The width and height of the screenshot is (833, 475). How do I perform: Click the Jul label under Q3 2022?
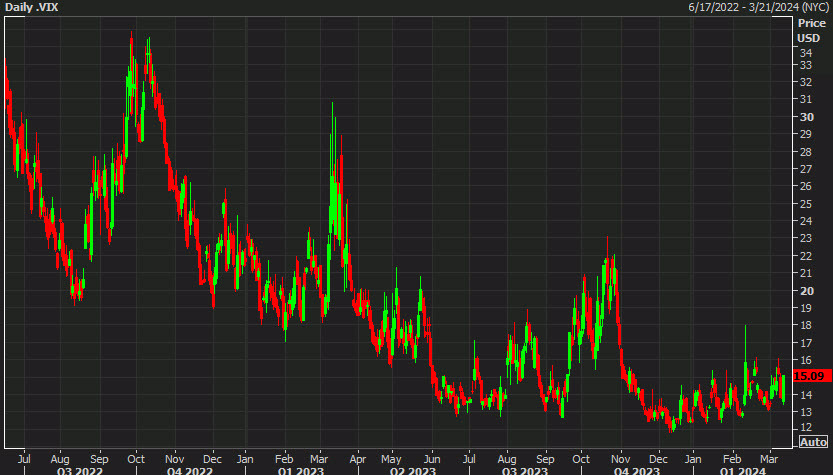click(x=24, y=459)
